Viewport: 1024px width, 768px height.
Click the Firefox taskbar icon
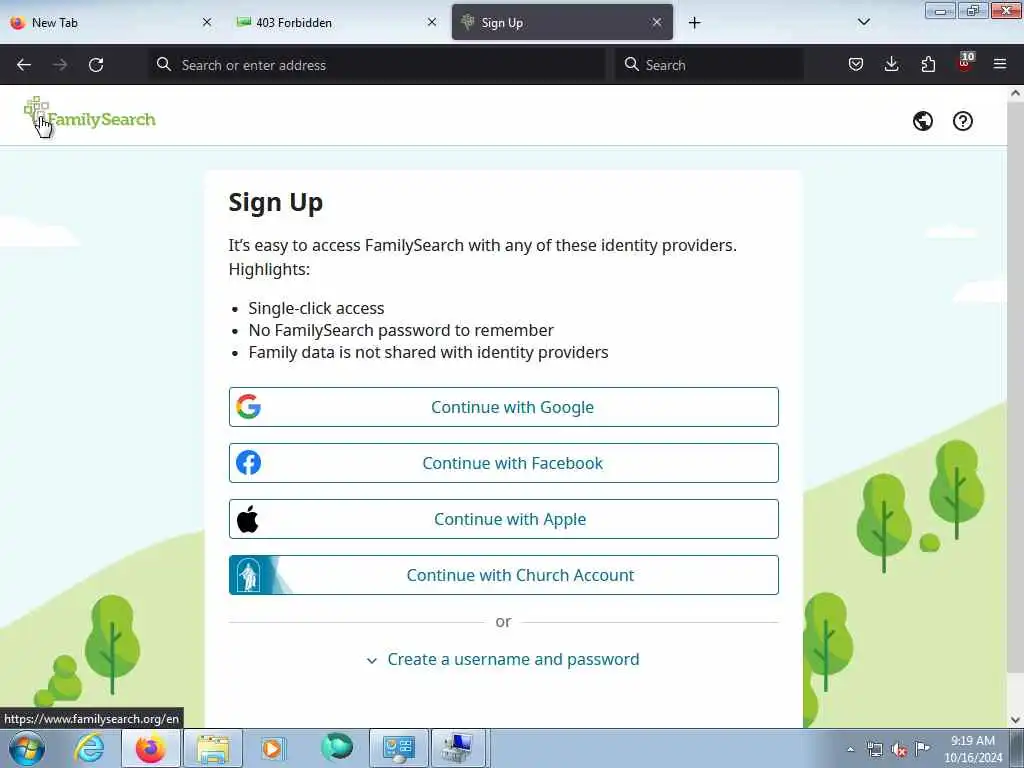(150, 748)
